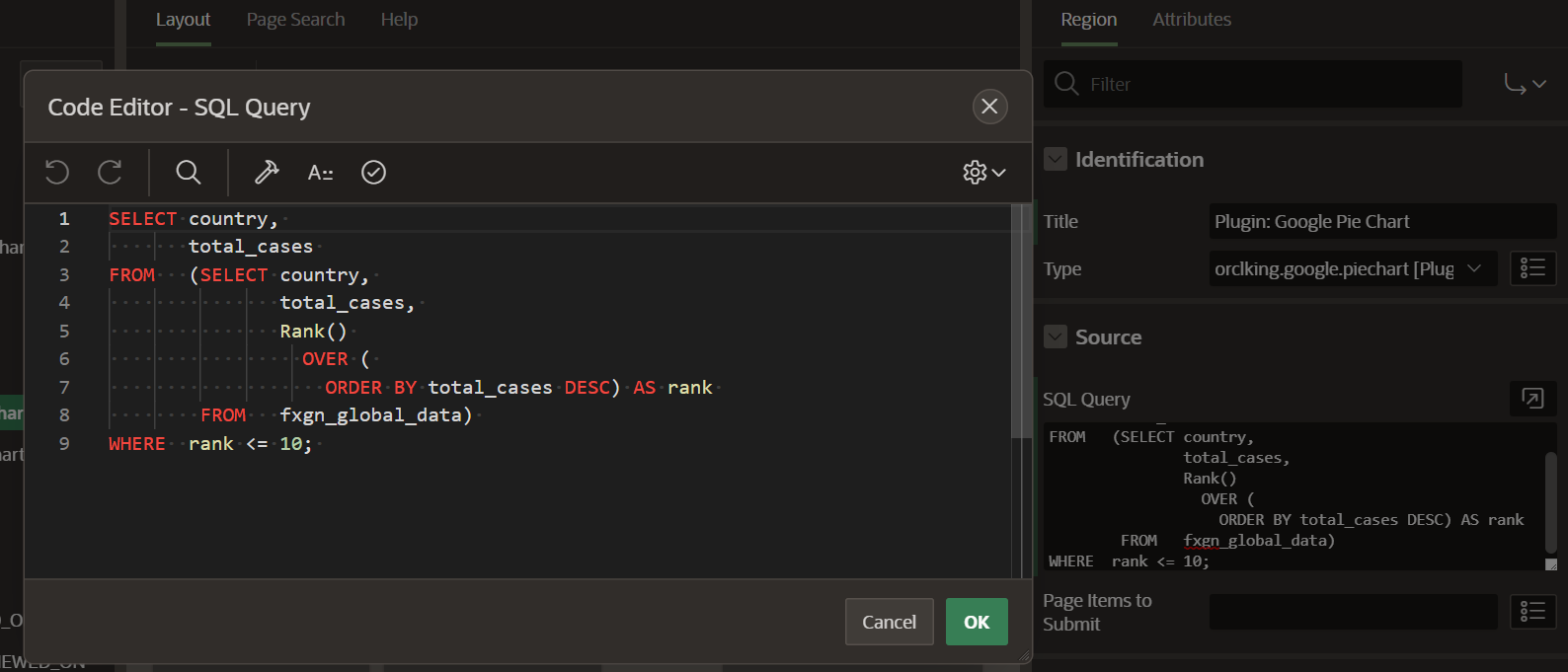
Task: Open the editor settings gear menu
Action: [x=984, y=173]
